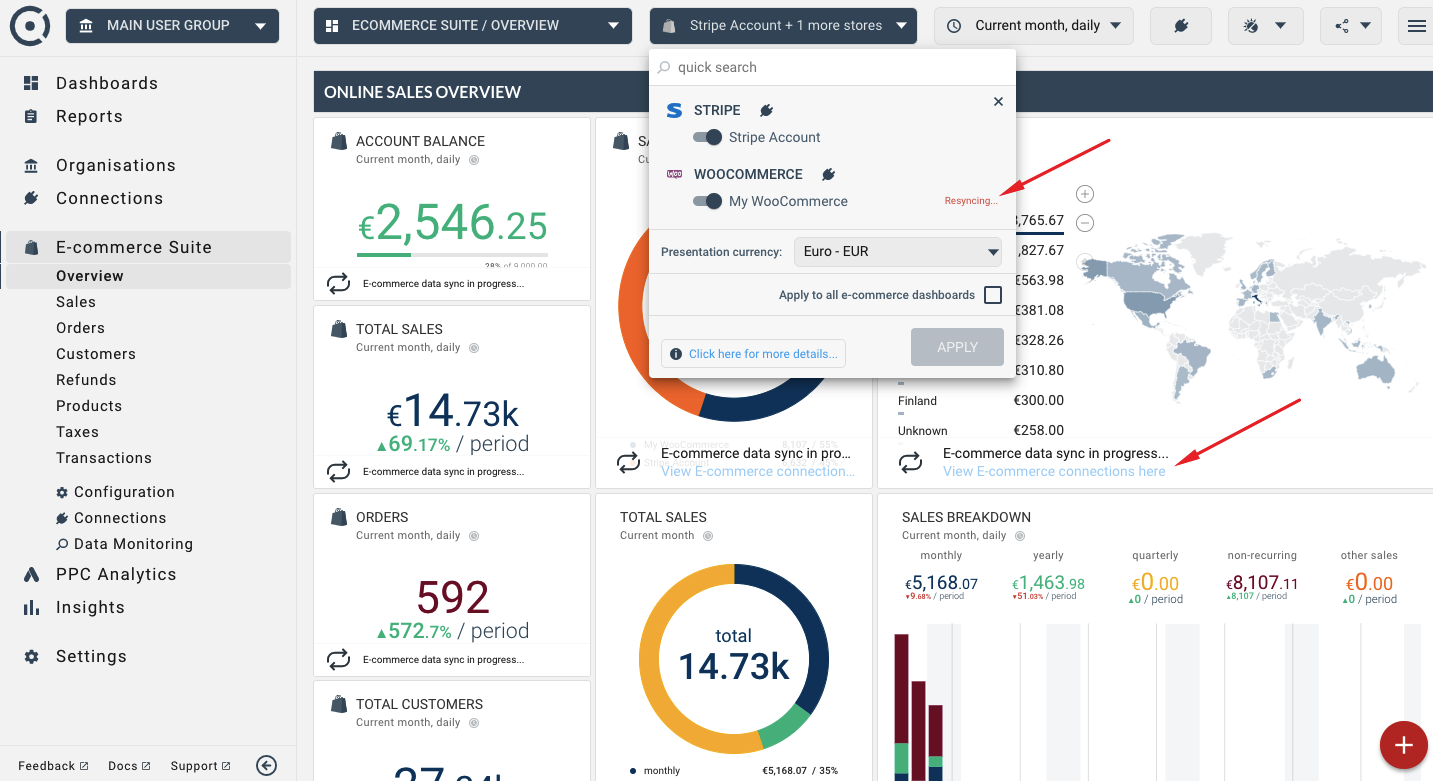
Task: Click here for more details button
Action: (754, 354)
